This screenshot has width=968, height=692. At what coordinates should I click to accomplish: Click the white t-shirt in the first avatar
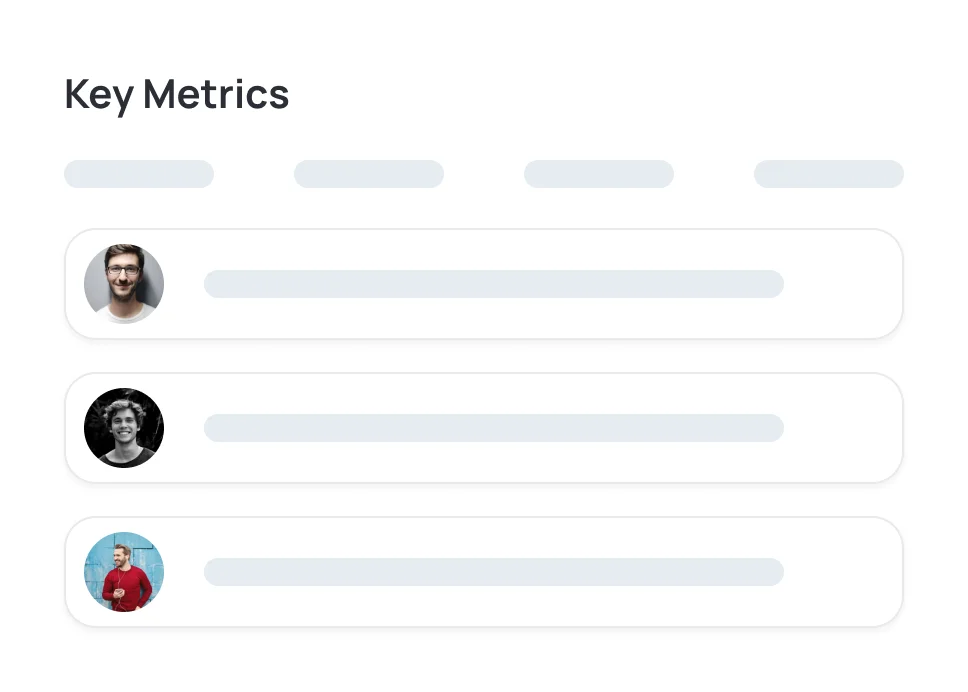coord(126,313)
